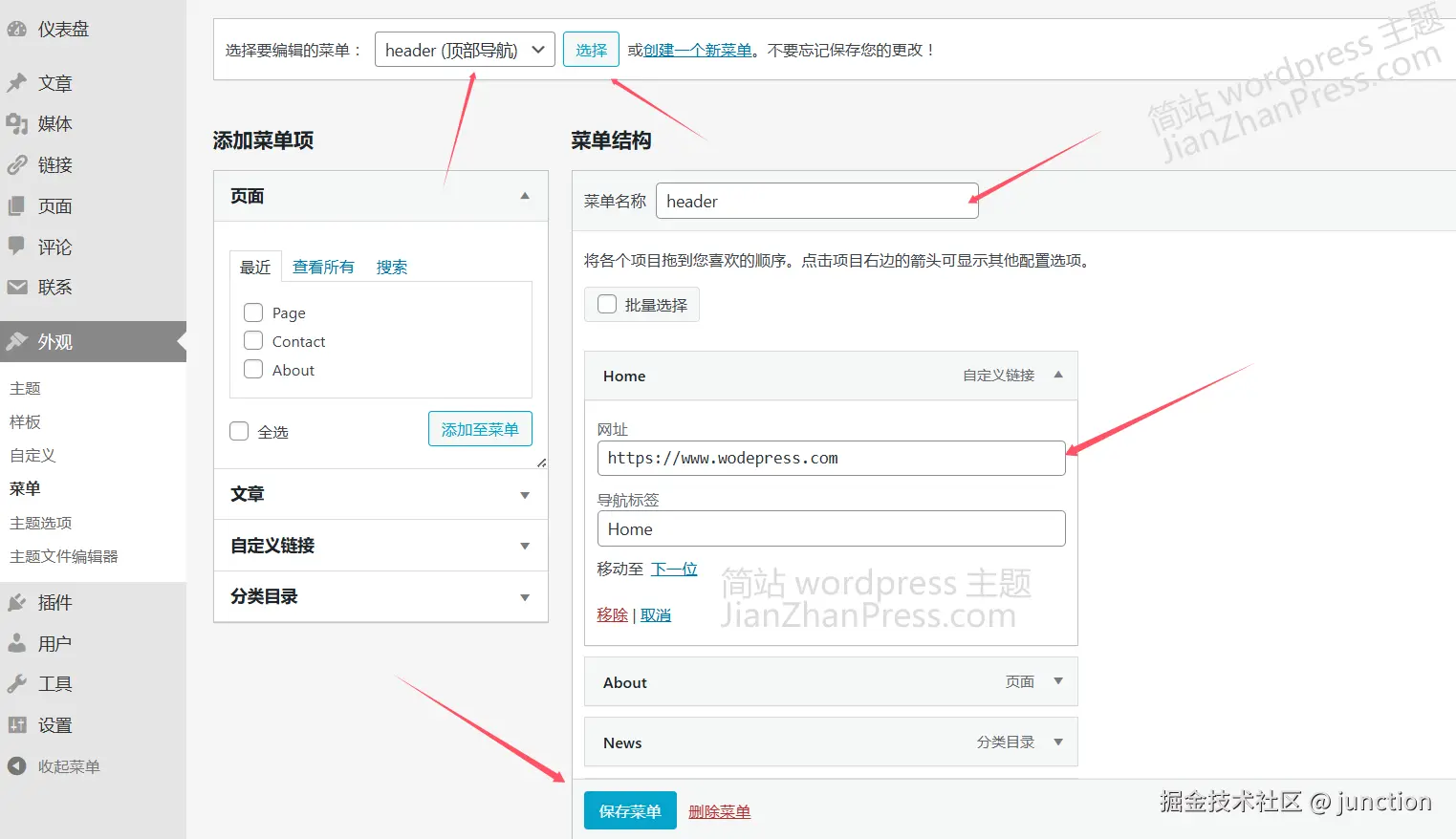
Task: Click the 设置 sidebar menu label
Action: point(55,725)
